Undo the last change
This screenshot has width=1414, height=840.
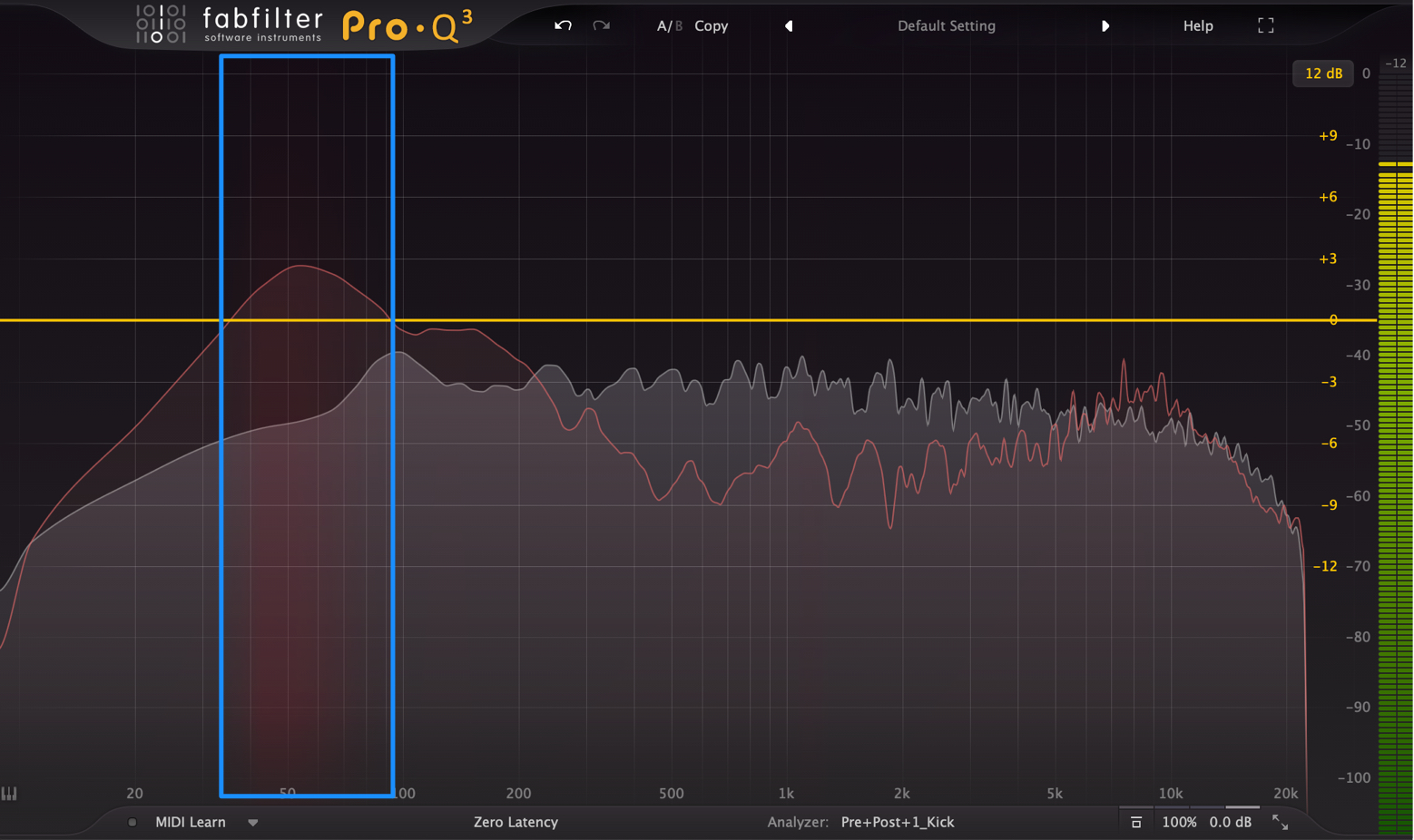tap(563, 25)
